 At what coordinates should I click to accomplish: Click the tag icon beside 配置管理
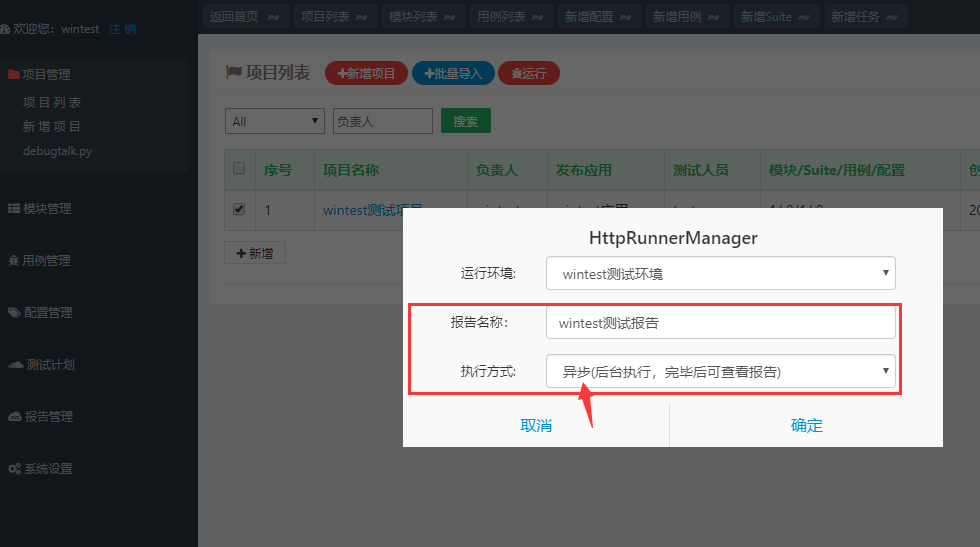(14, 313)
